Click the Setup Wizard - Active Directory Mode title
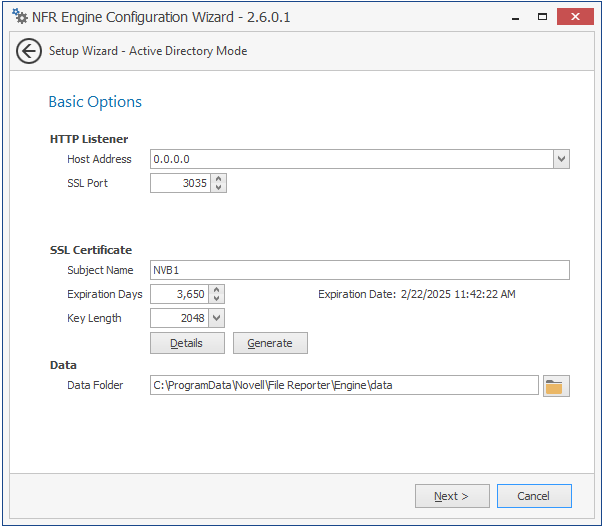Screen dimensions: 604x528 148,51
